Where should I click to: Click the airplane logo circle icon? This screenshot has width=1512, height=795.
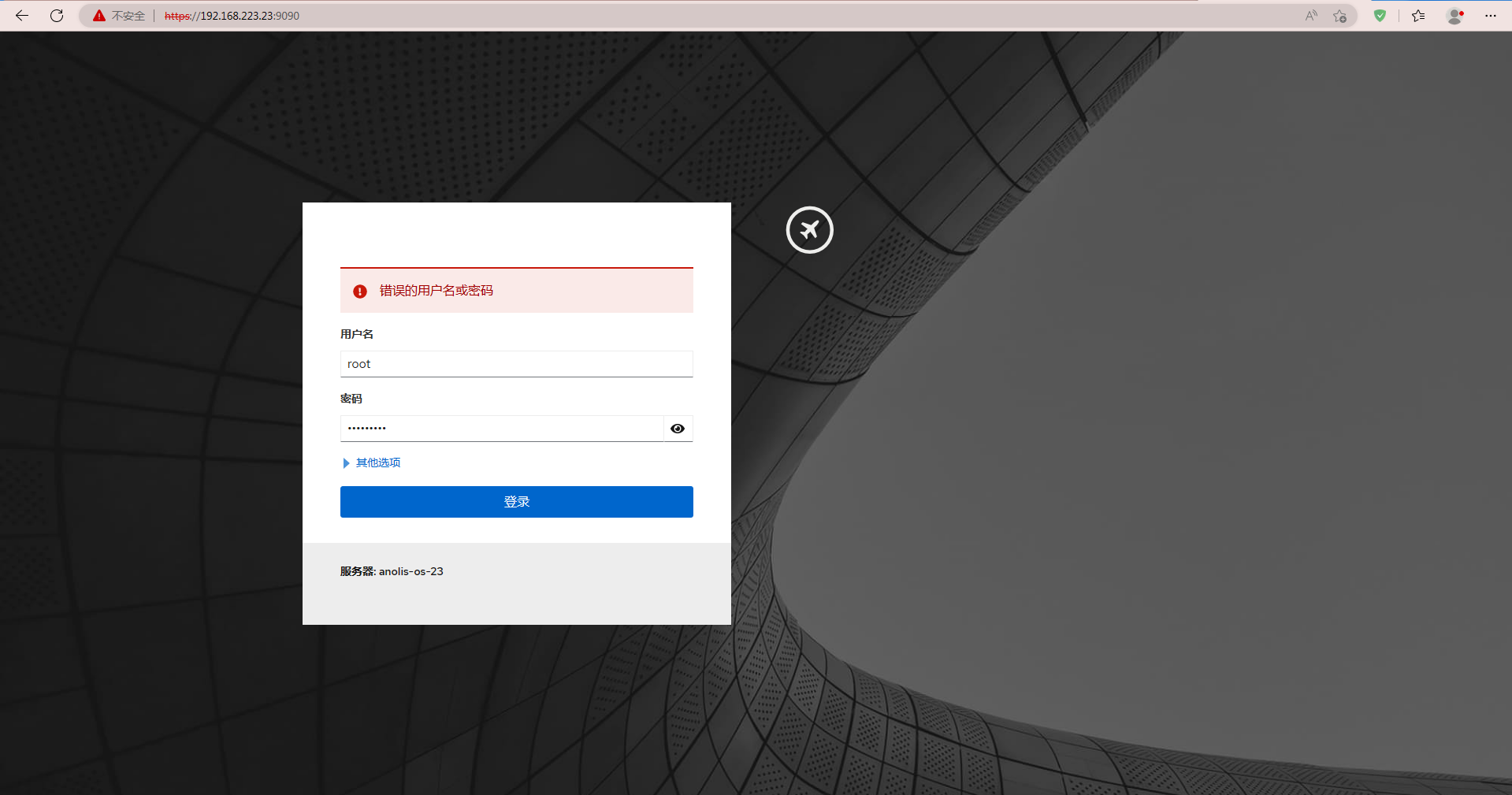click(x=809, y=230)
